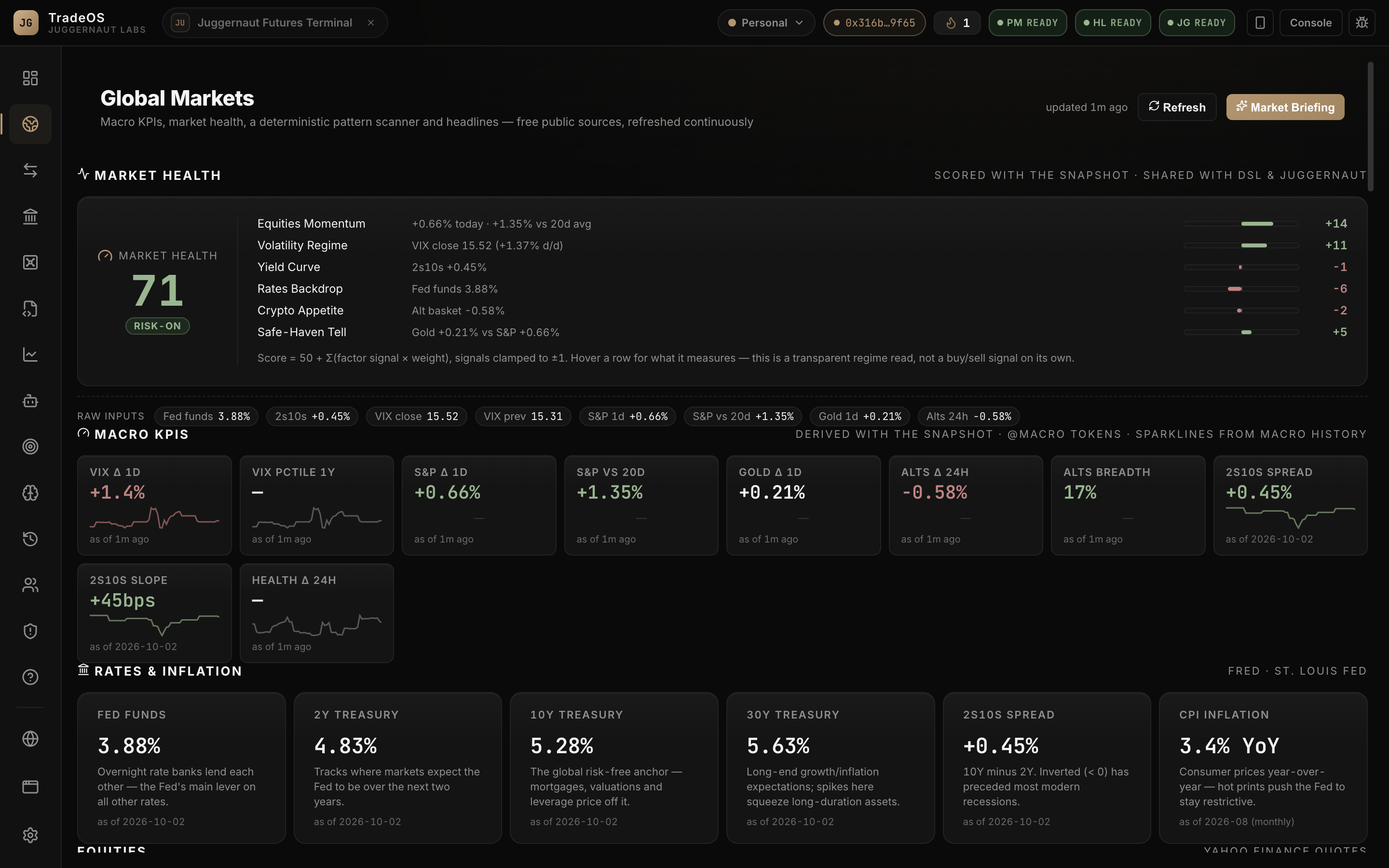
Task: Click the CPI INFLATION rates card
Action: click(1263, 768)
